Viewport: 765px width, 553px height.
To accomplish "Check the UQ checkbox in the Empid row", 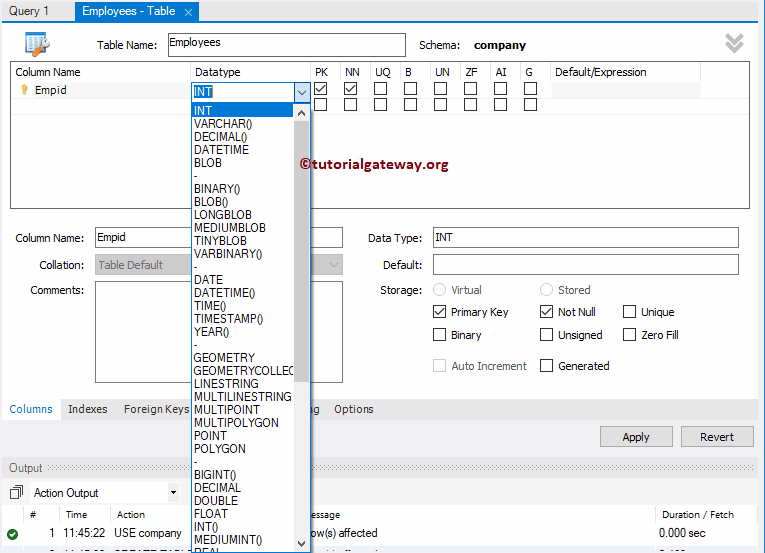I will click(x=381, y=88).
